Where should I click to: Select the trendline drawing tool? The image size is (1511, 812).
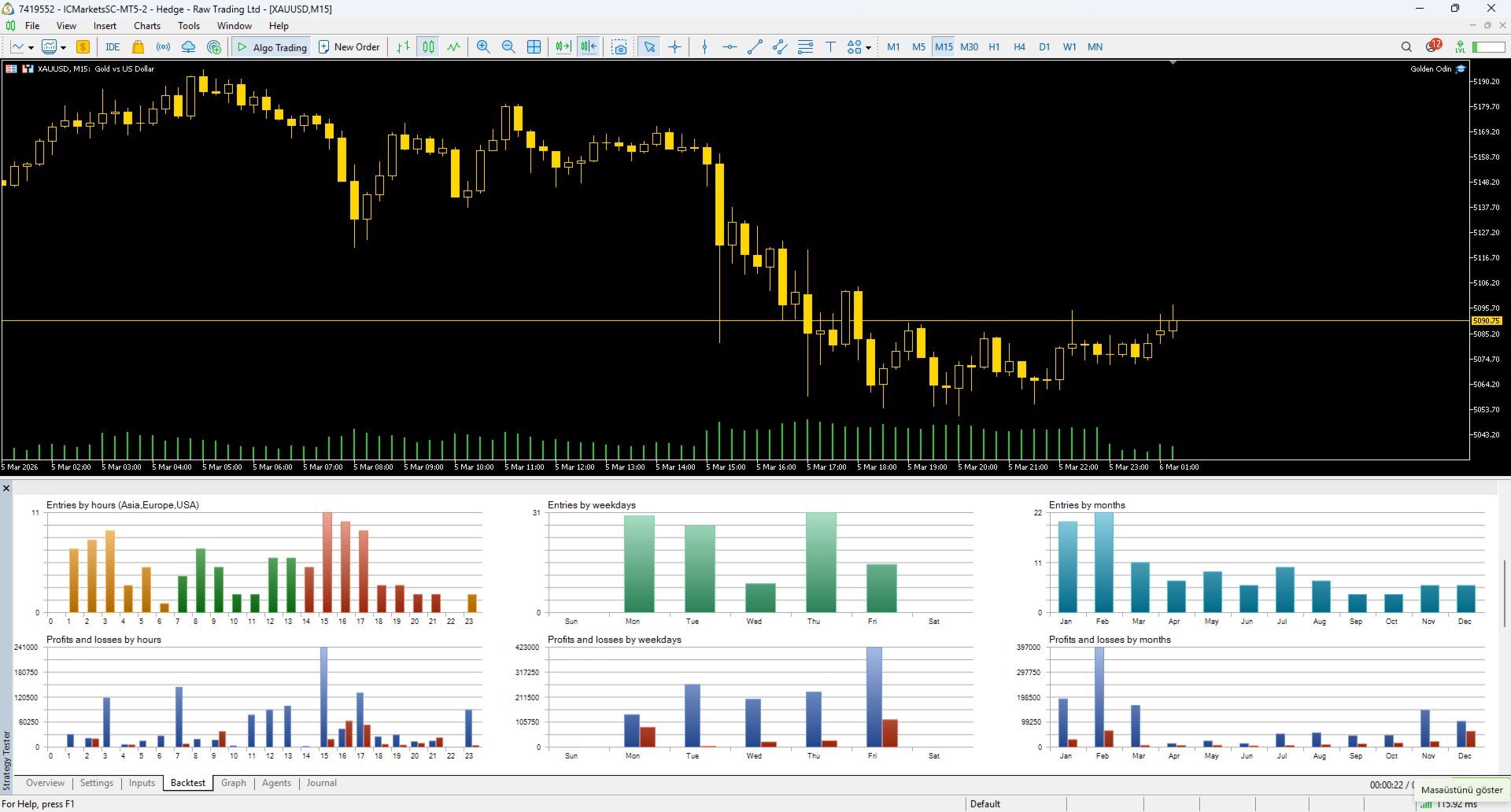coord(755,46)
